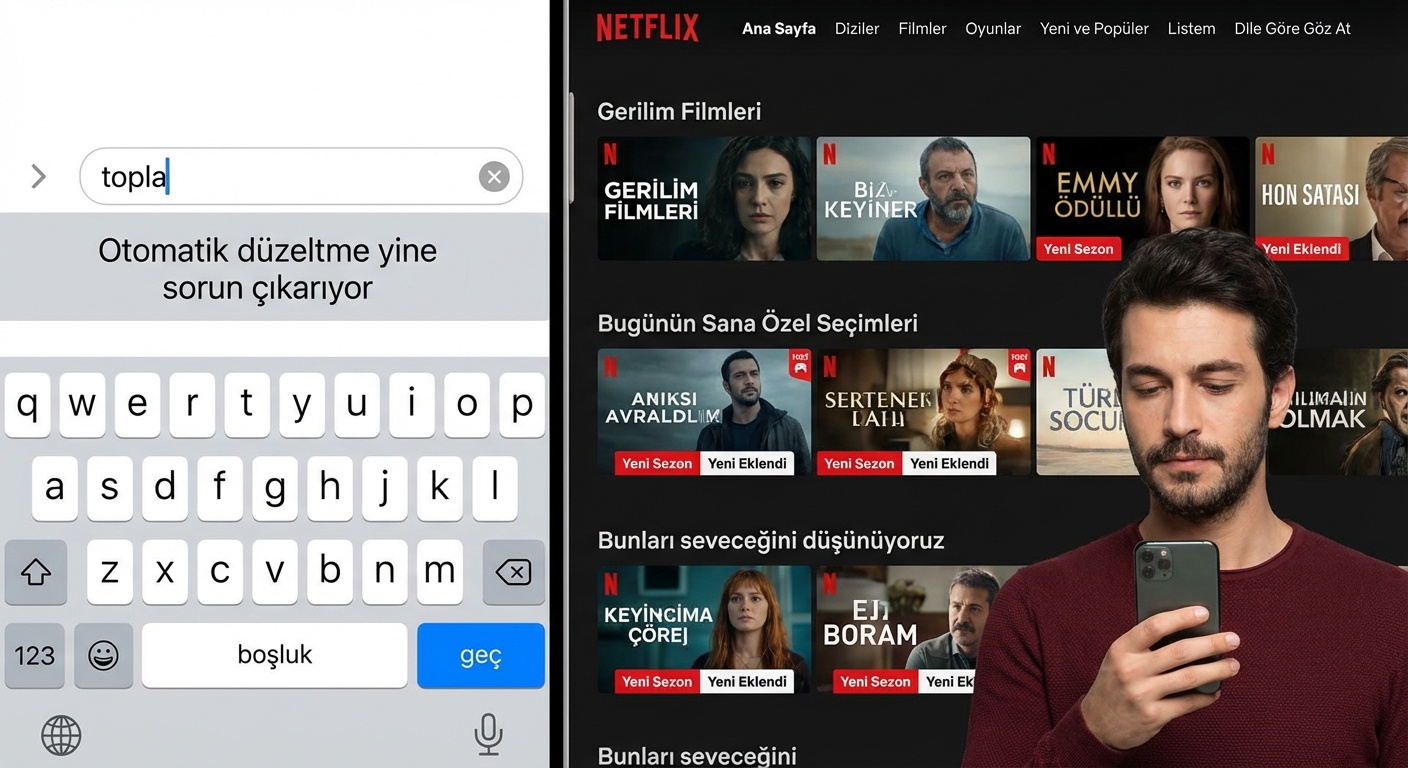Click the N logo on the Emmy Ödüllü thumbnail
The height and width of the screenshot is (768, 1408).
[1049, 154]
